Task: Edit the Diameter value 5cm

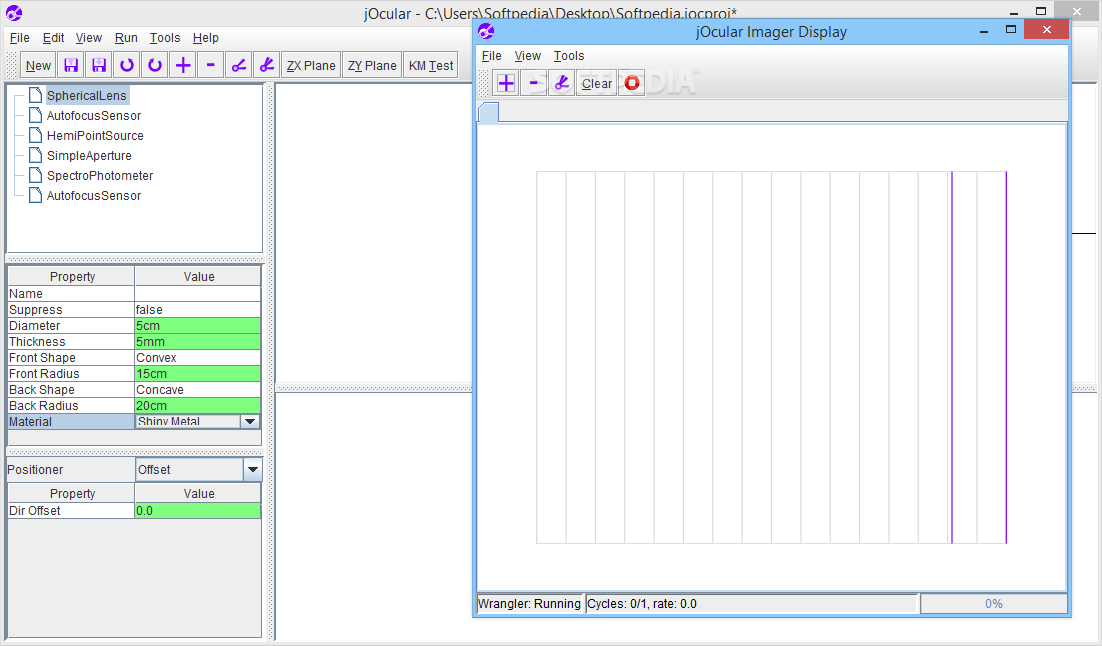Action: [x=197, y=326]
